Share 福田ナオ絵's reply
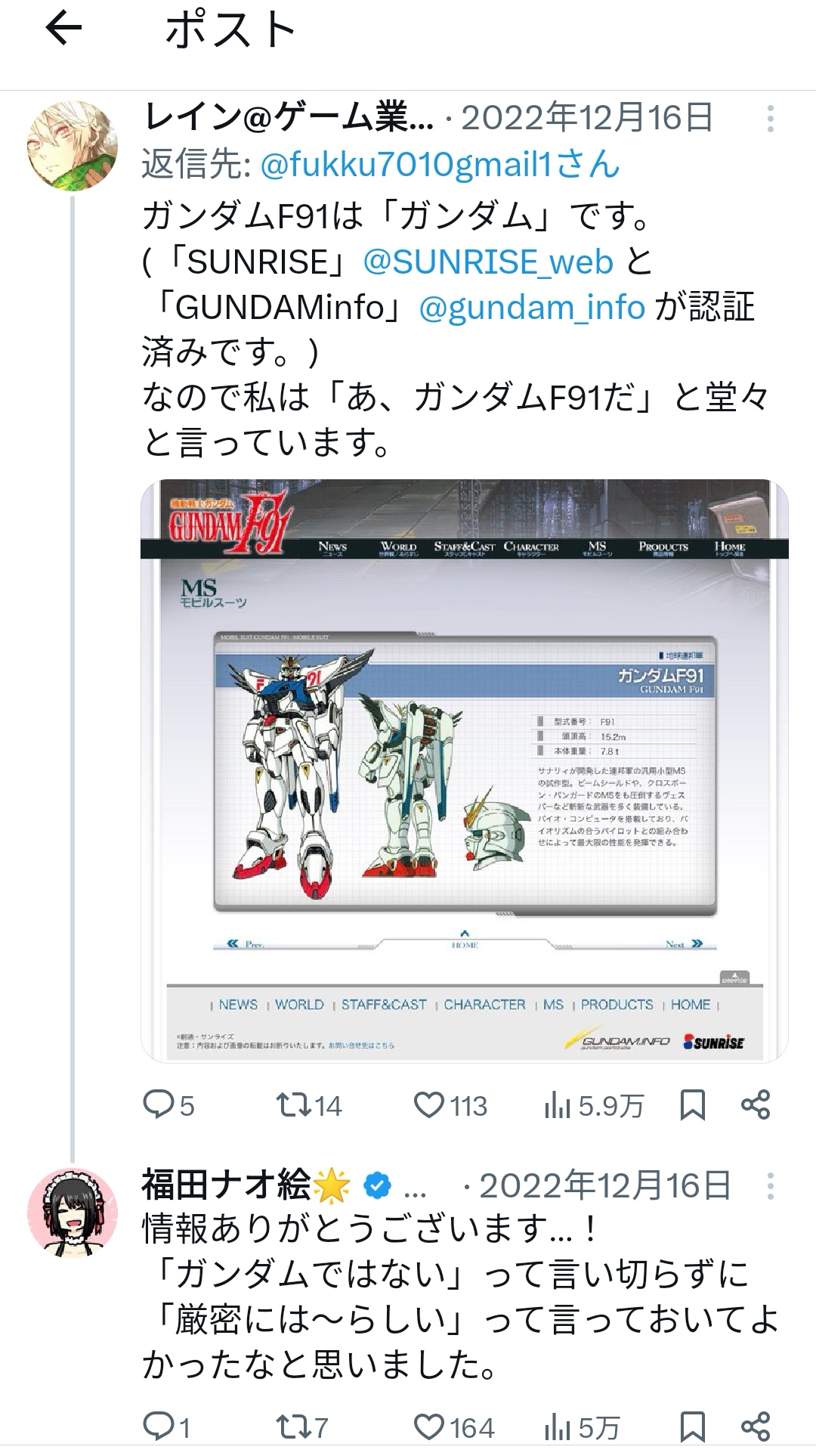Image resolution: width=816 pixels, height=1456 pixels. 756,1427
